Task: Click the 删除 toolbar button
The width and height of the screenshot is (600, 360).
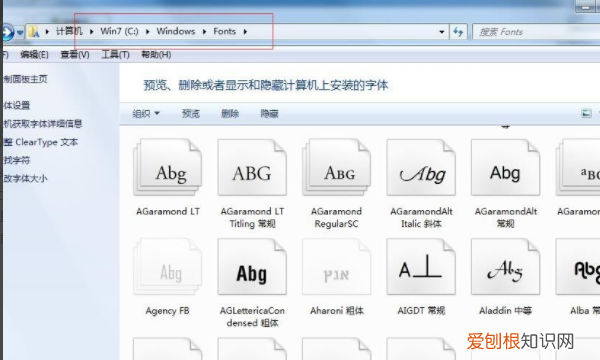Action: point(230,114)
